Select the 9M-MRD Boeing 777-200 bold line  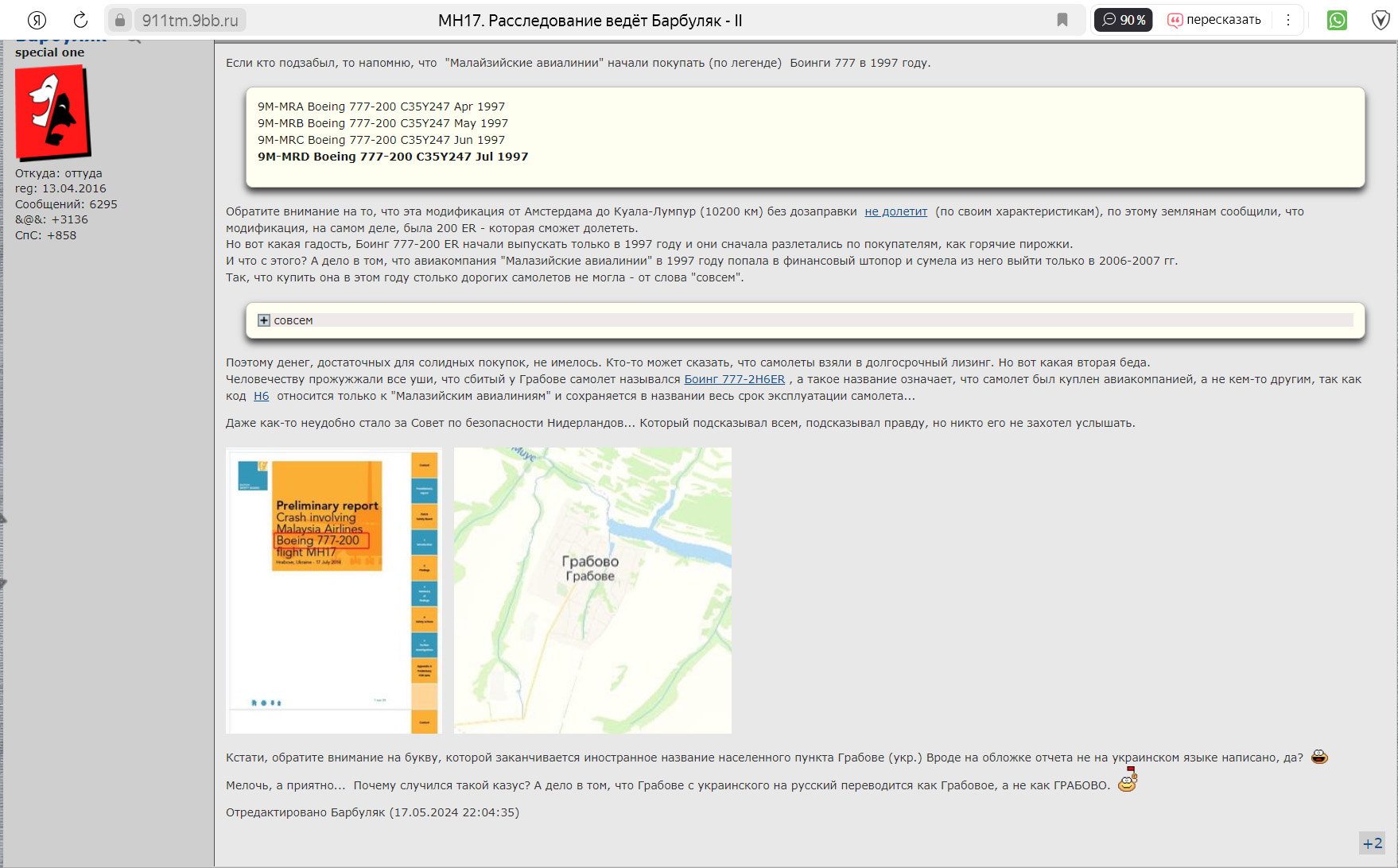tap(393, 157)
